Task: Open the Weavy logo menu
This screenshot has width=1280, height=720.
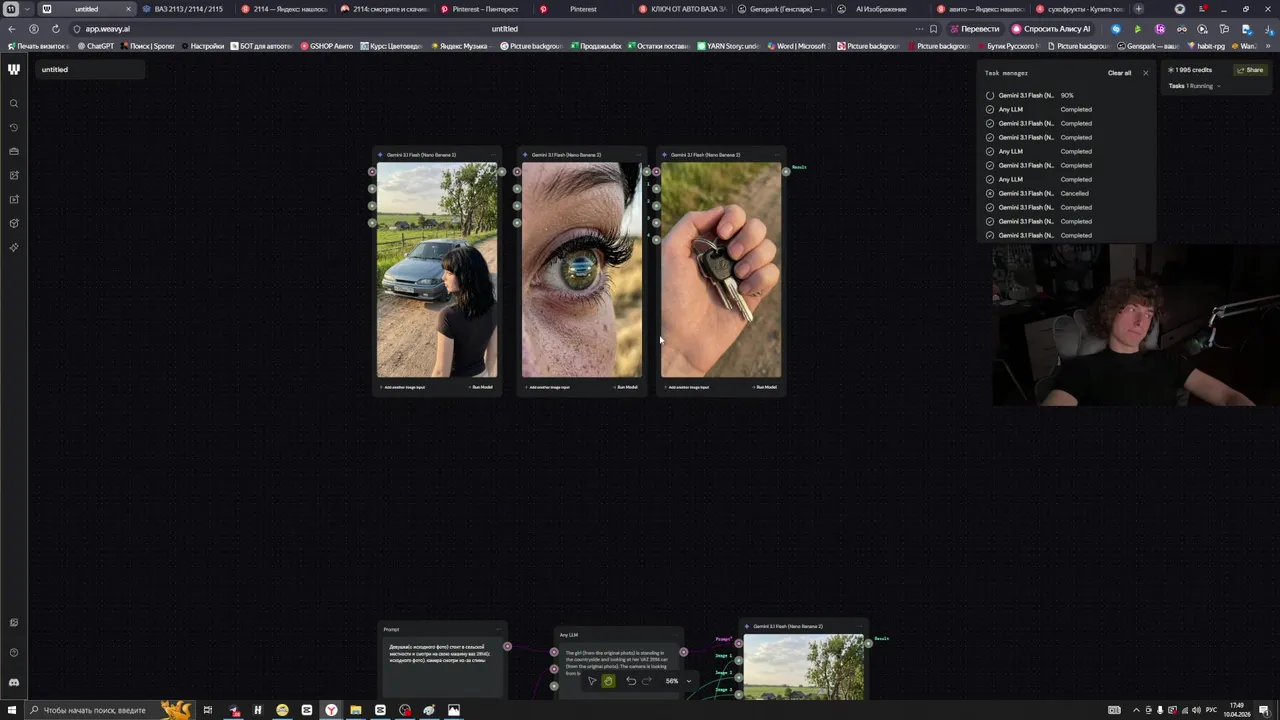Action: (14, 69)
